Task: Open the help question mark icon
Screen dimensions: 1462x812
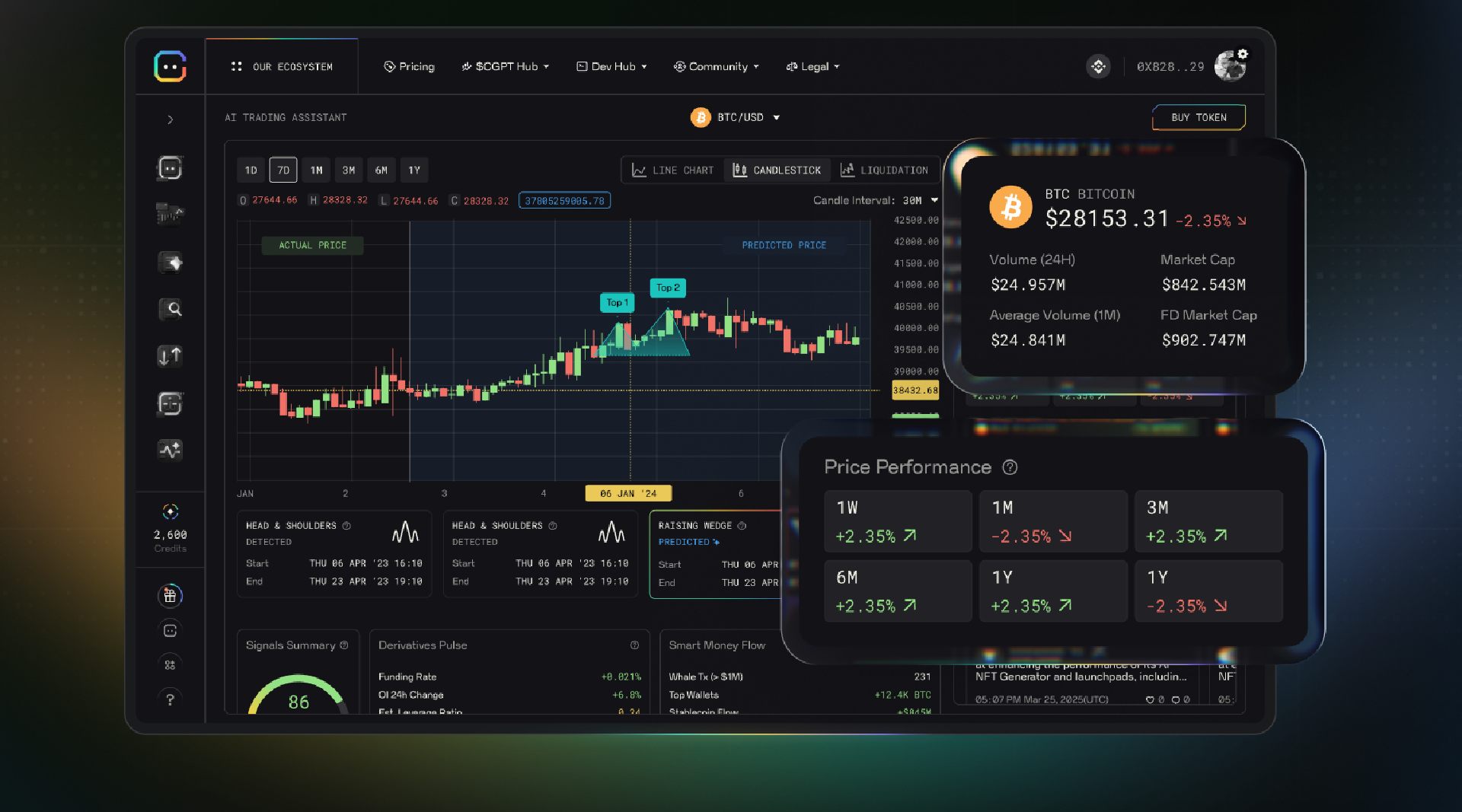Action: tap(170, 699)
